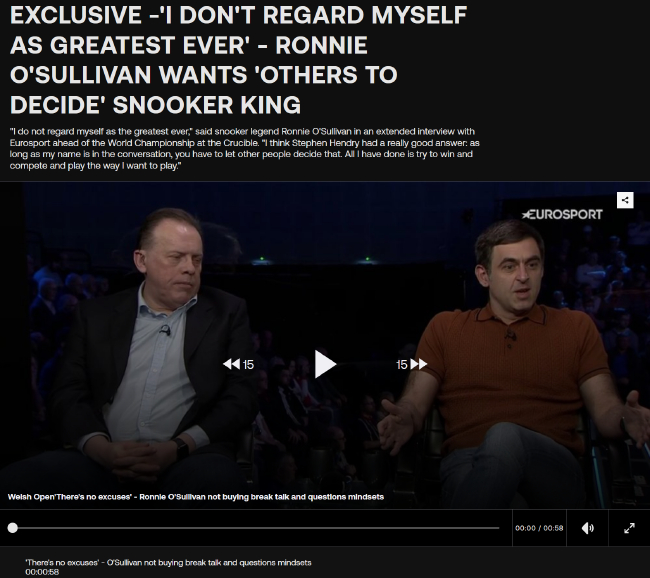The width and height of the screenshot is (650, 578).
Task: Click the 00:00:58 duration label below the player
Action: pos(42,572)
